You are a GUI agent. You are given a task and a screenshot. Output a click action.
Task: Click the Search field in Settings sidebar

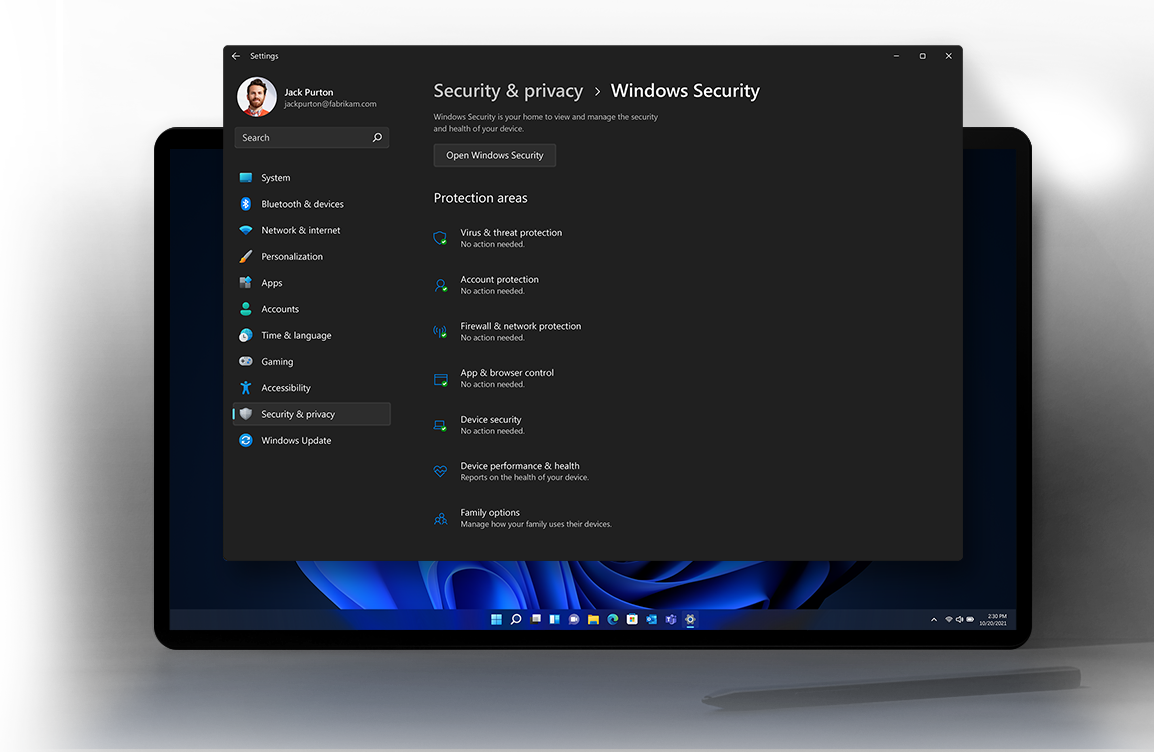pyautogui.click(x=311, y=138)
